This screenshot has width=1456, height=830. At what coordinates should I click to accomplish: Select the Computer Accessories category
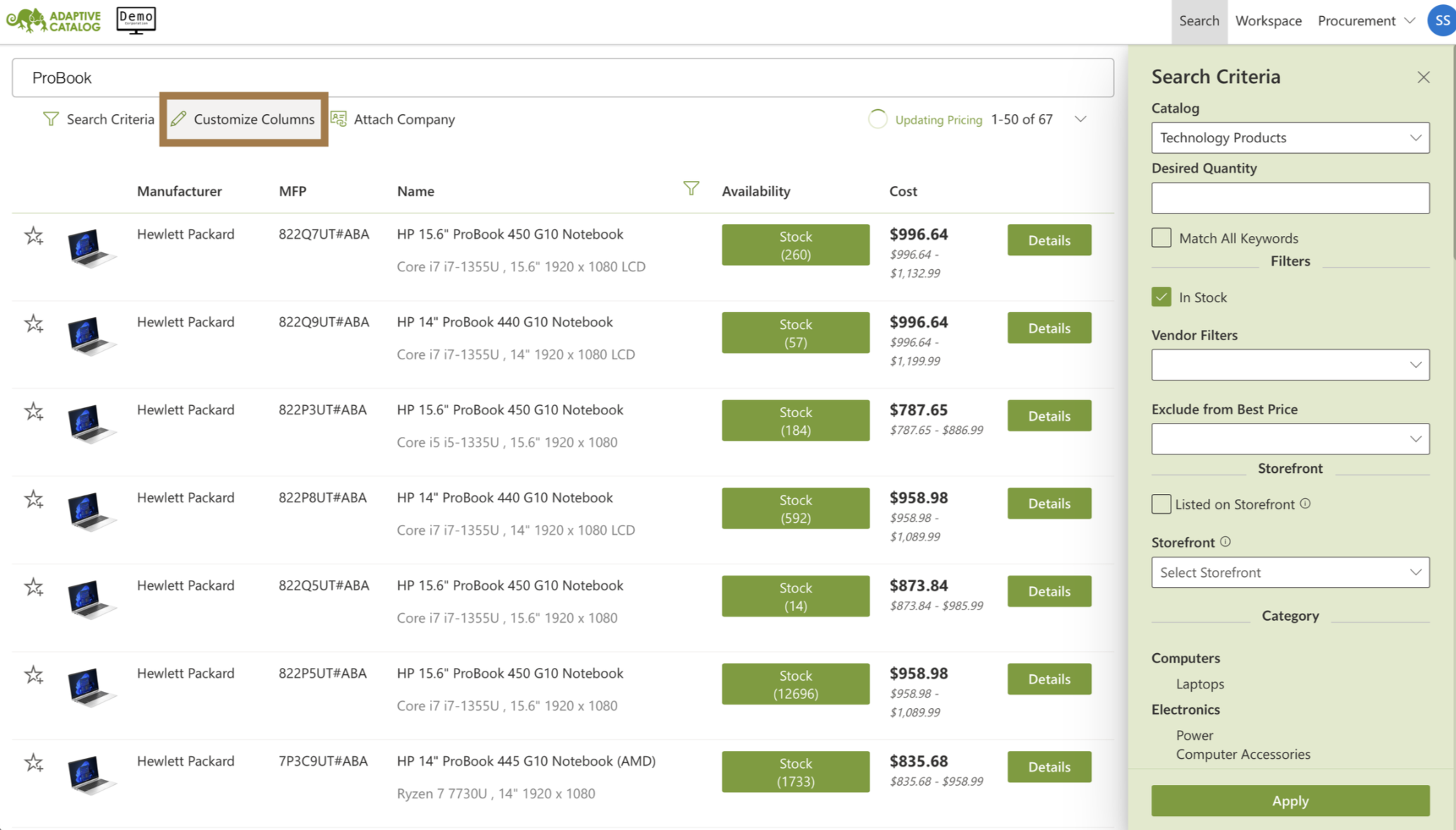point(1243,754)
